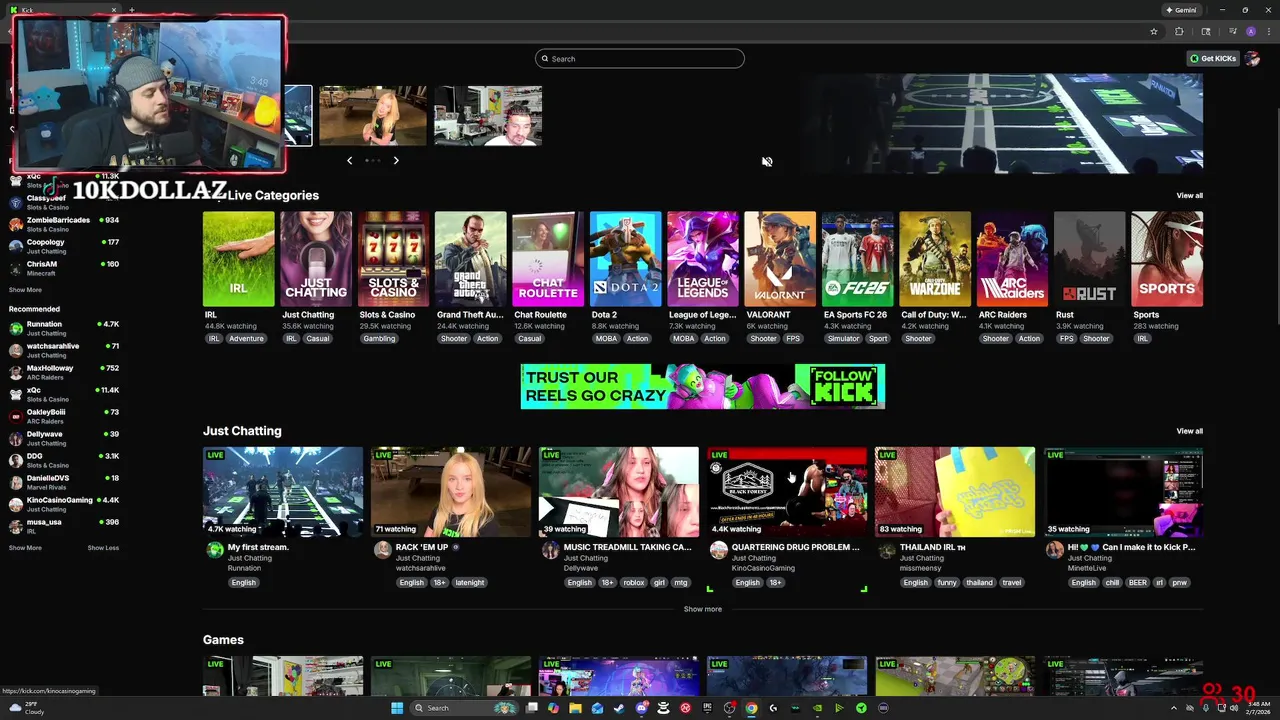Viewport: 1280px width, 720px height.
Task: Open musa_usa channel in Recommended
Action: point(64,526)
